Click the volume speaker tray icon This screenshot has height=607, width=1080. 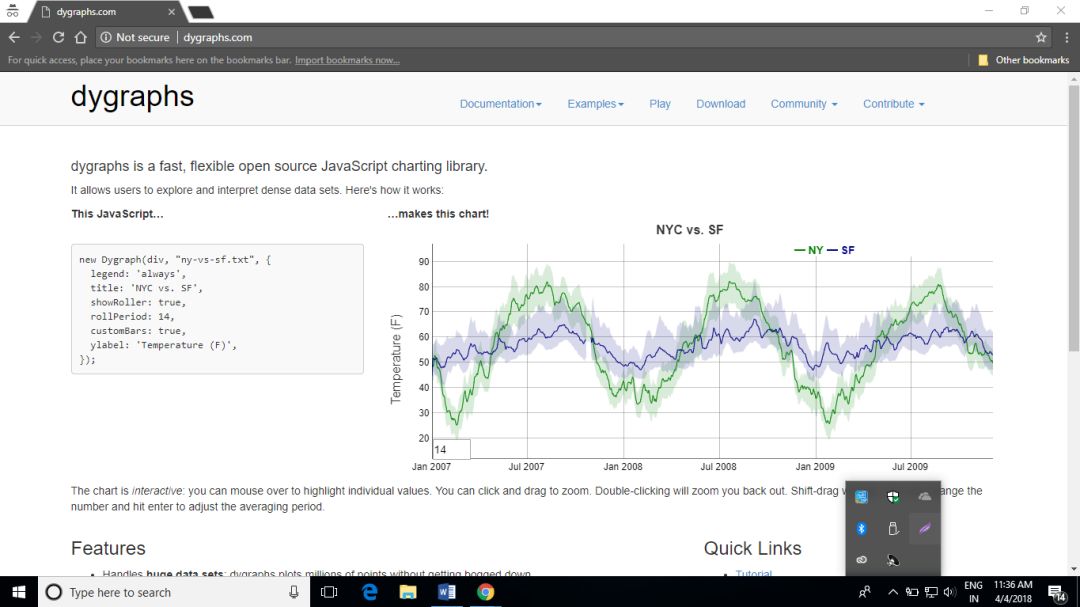(x=949, y=592)
